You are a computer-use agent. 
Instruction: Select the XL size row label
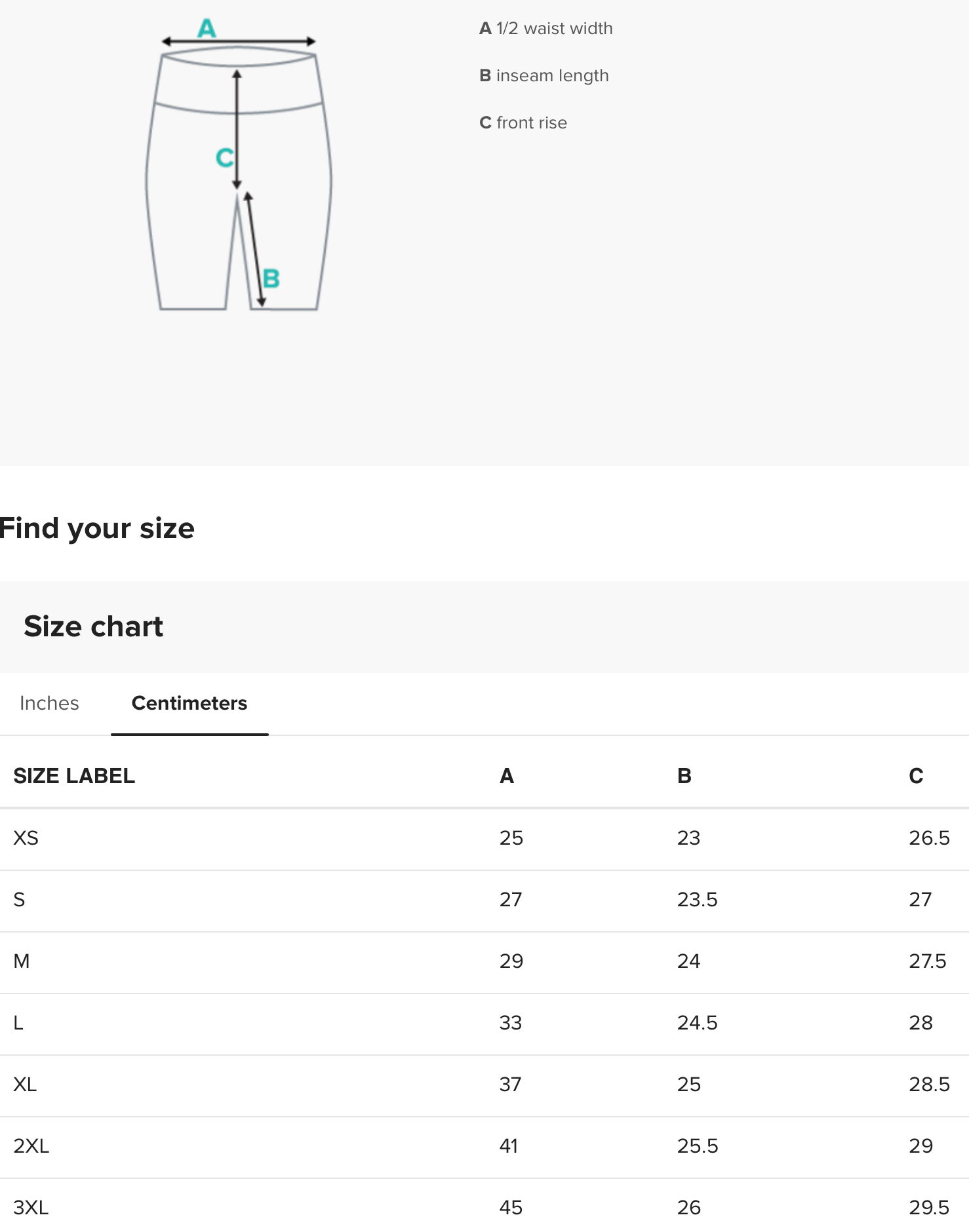25,1085
